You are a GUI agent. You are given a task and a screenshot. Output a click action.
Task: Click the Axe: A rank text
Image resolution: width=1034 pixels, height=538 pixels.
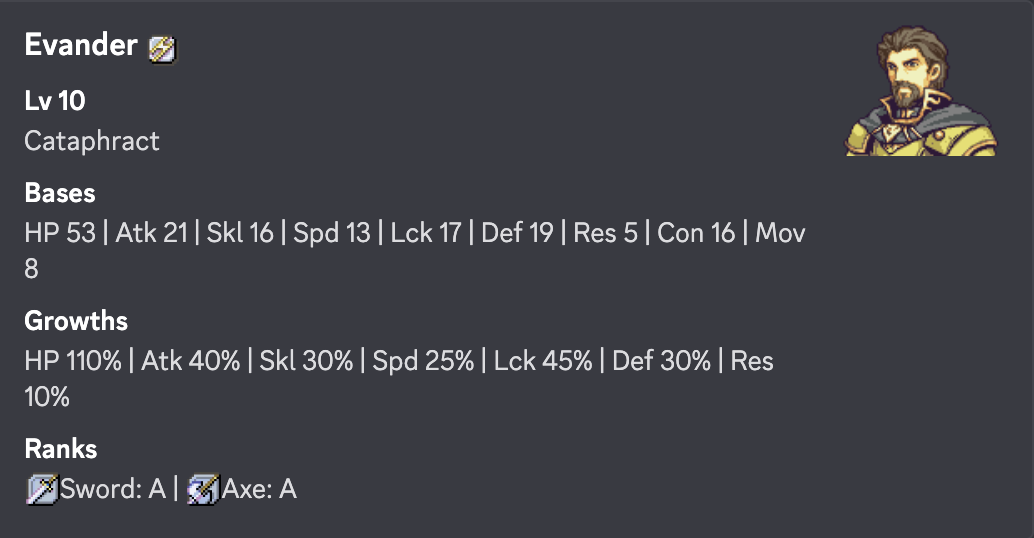(x=259, y=489)
